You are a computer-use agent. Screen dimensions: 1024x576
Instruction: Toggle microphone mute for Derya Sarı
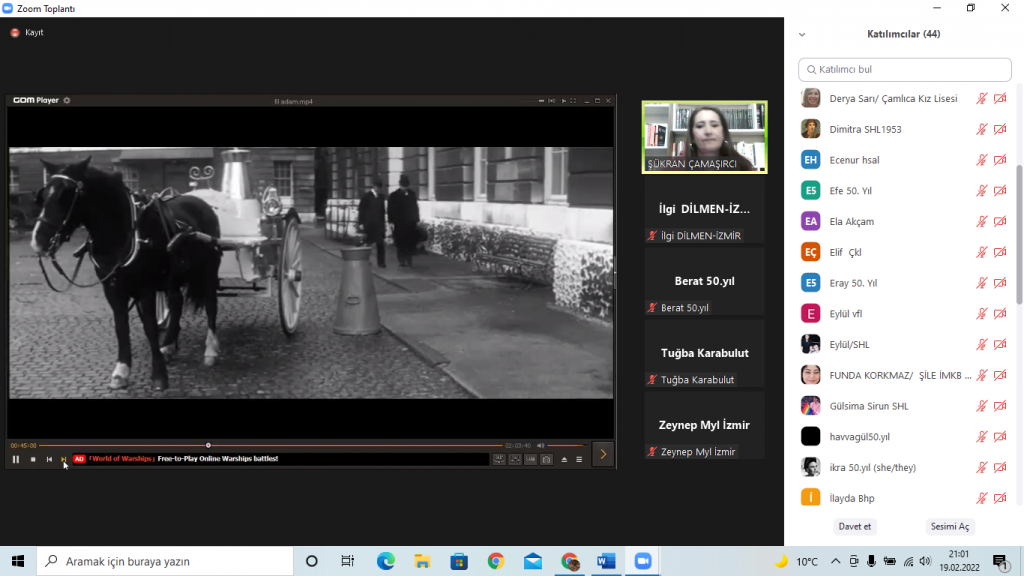click(x=982, y=98)
